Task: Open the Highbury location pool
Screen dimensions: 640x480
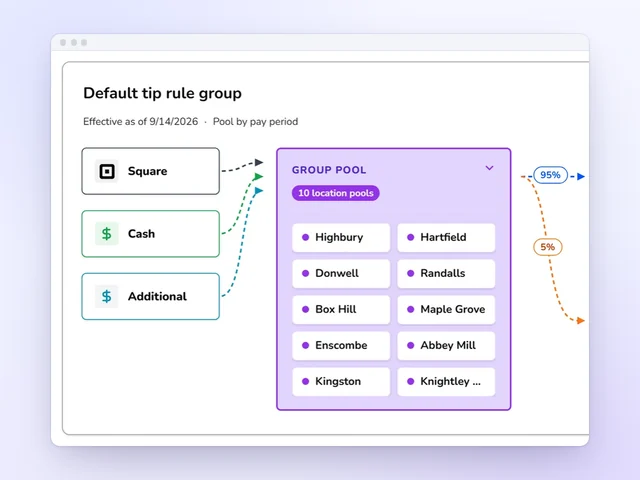Action: 341,237
